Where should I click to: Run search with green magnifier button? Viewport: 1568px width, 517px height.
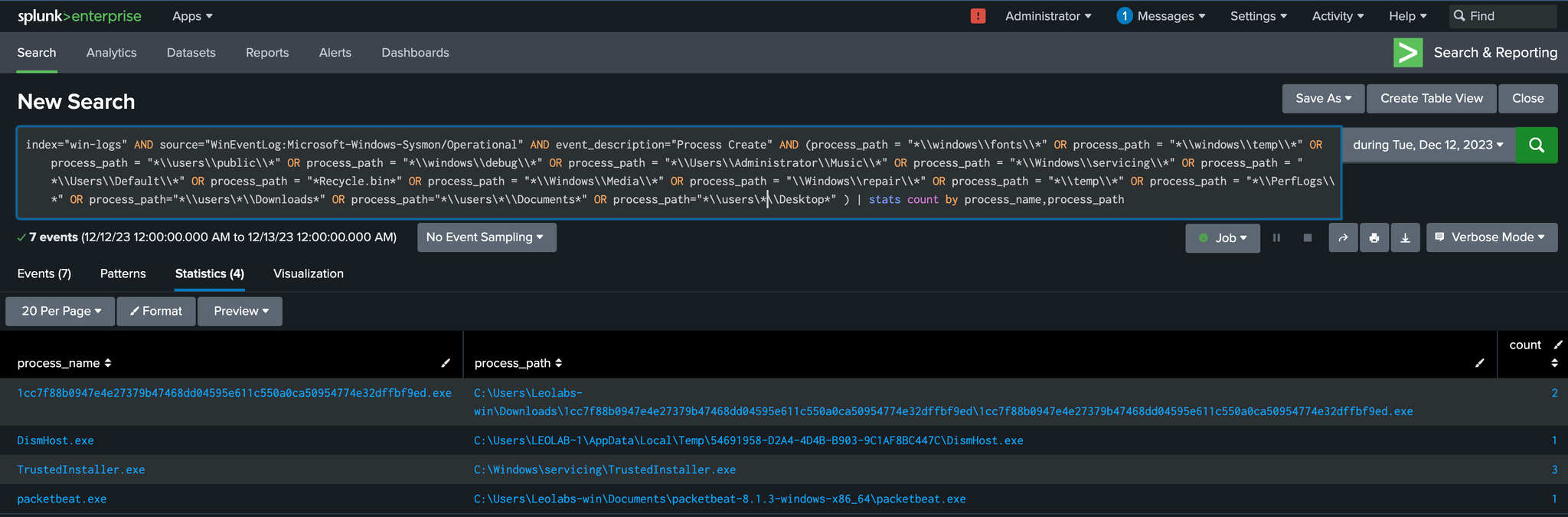point(1536,145)
